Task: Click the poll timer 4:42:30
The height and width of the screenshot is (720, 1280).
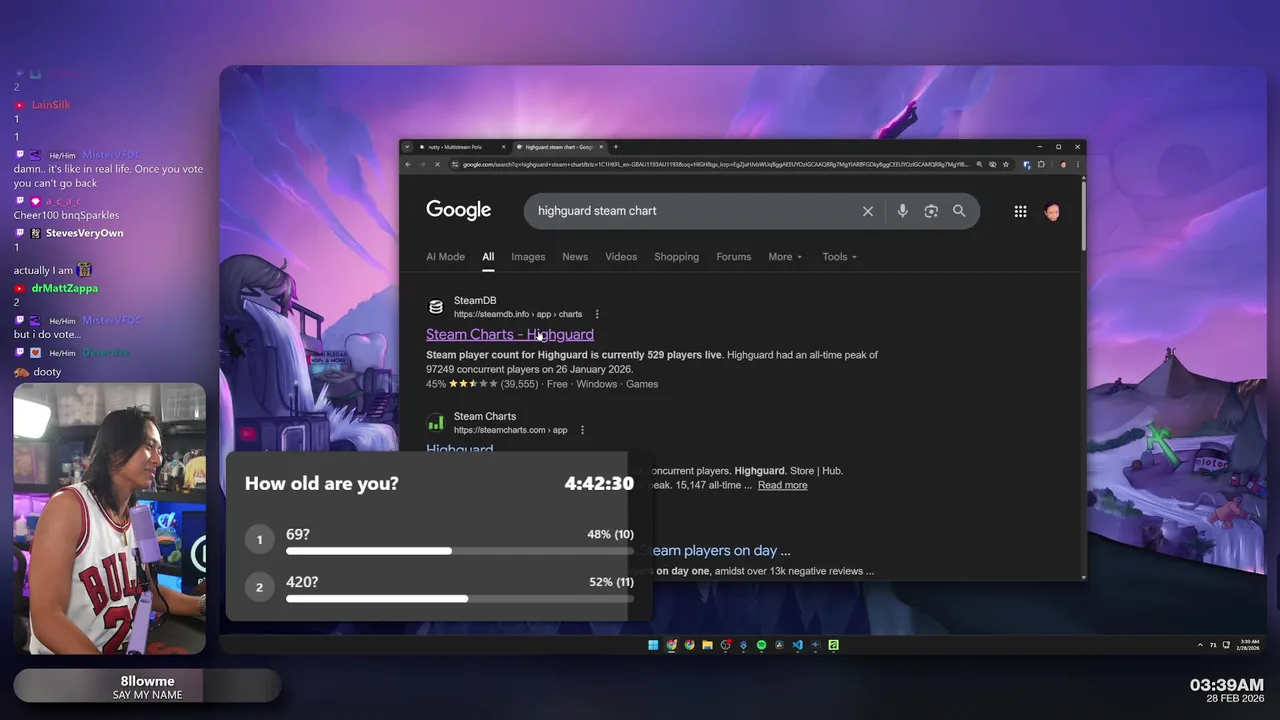Action: [x=599, y=483]
